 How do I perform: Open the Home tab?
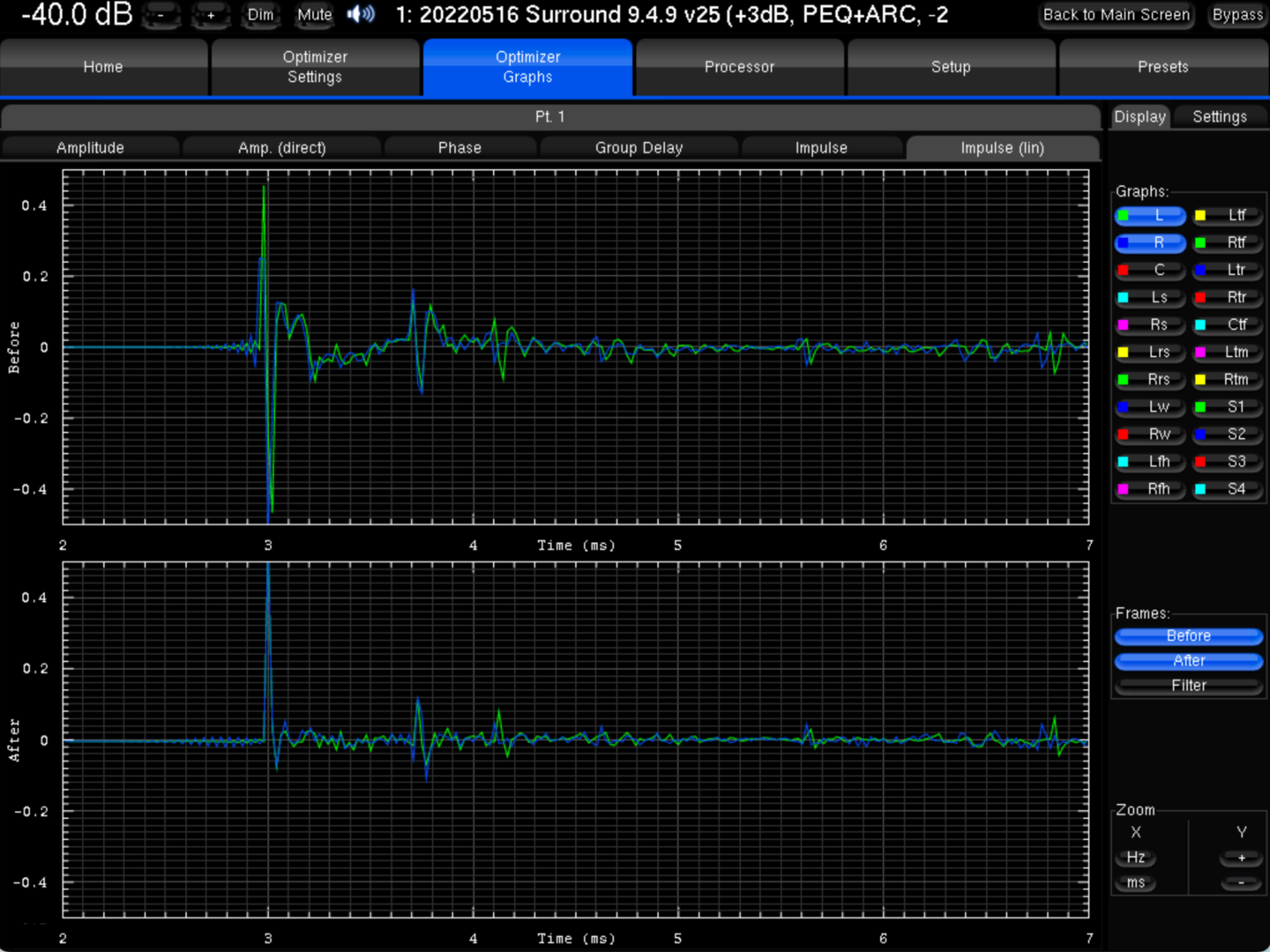pyautogui.click(x=103, y=67)
